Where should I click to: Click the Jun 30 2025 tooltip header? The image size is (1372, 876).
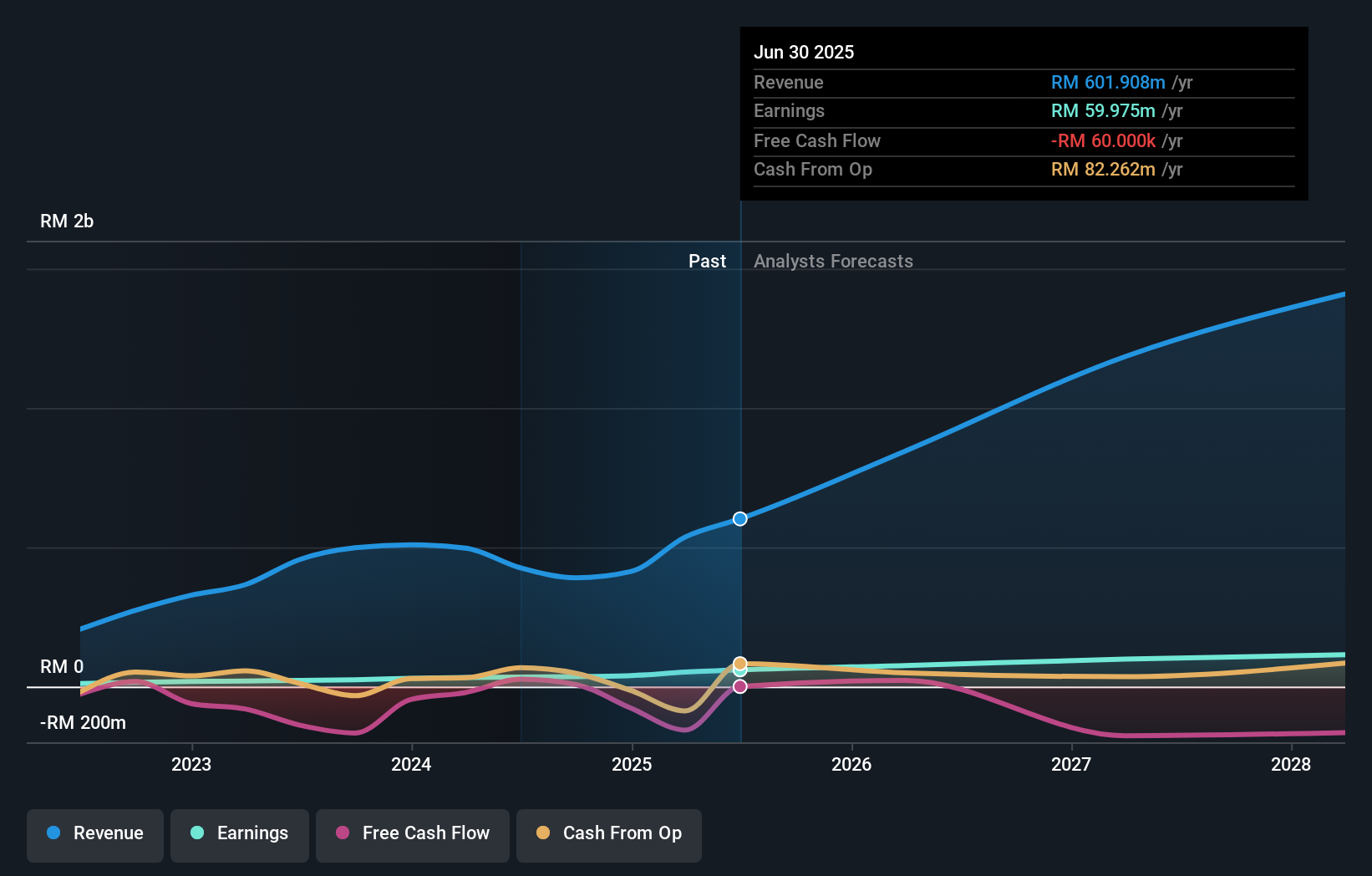[x=804, y=51]
